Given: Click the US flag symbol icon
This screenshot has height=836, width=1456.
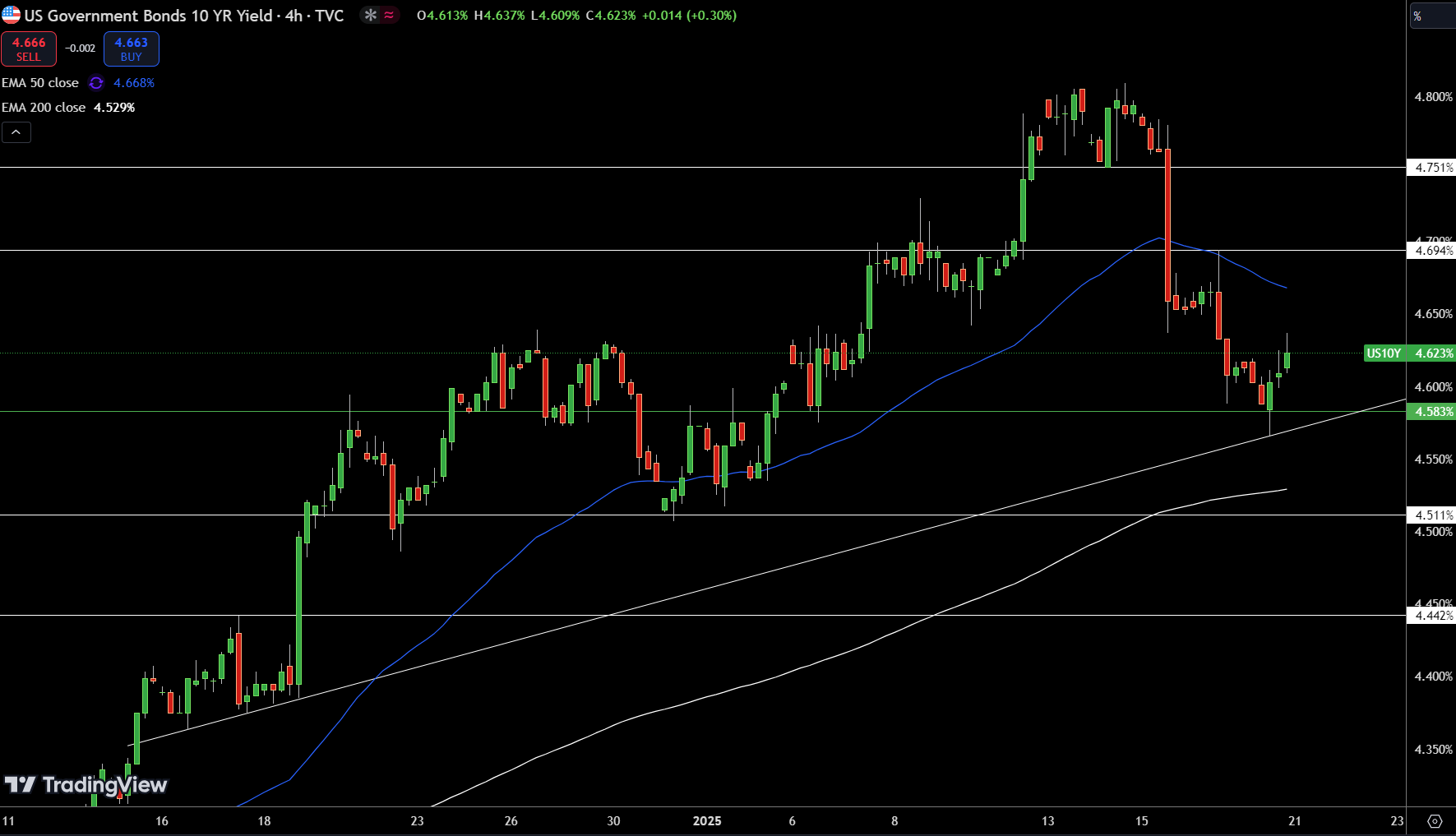Looking at the screenshot, I should click(11, 15).
